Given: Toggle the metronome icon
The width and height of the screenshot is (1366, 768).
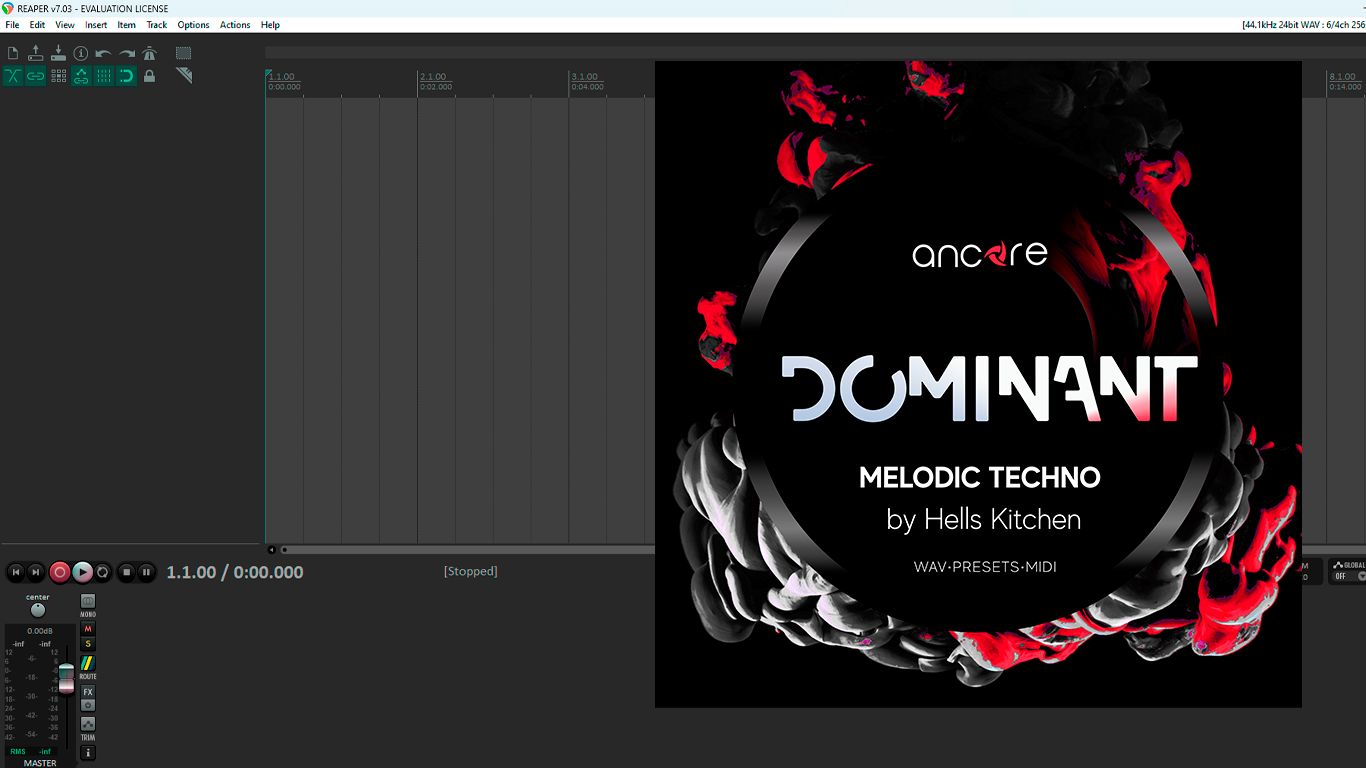Looking at the screenshot, I should (150, 53).
